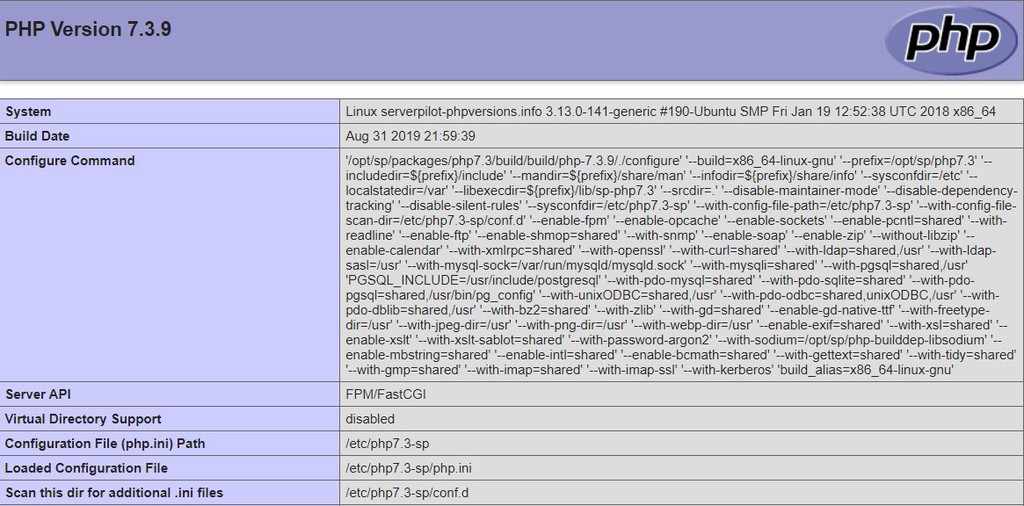1024x506 pixels.
Task: Click the '/etc/php7.3-sp/php.ini' value
Action: click(409, 468)
